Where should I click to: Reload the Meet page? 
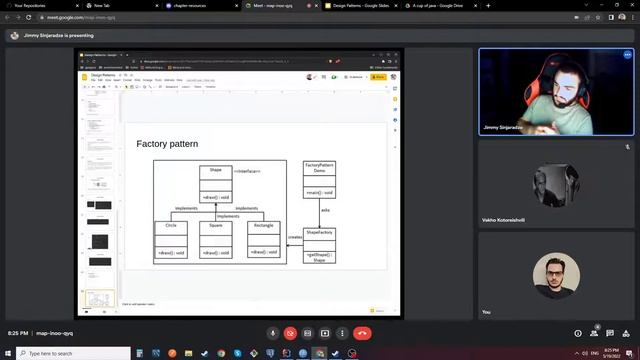tap(29, 18)
